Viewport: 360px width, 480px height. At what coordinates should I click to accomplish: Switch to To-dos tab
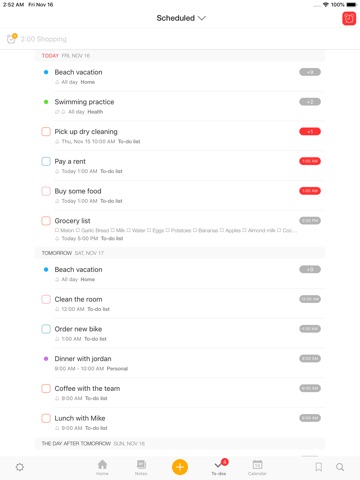(219, 467)
